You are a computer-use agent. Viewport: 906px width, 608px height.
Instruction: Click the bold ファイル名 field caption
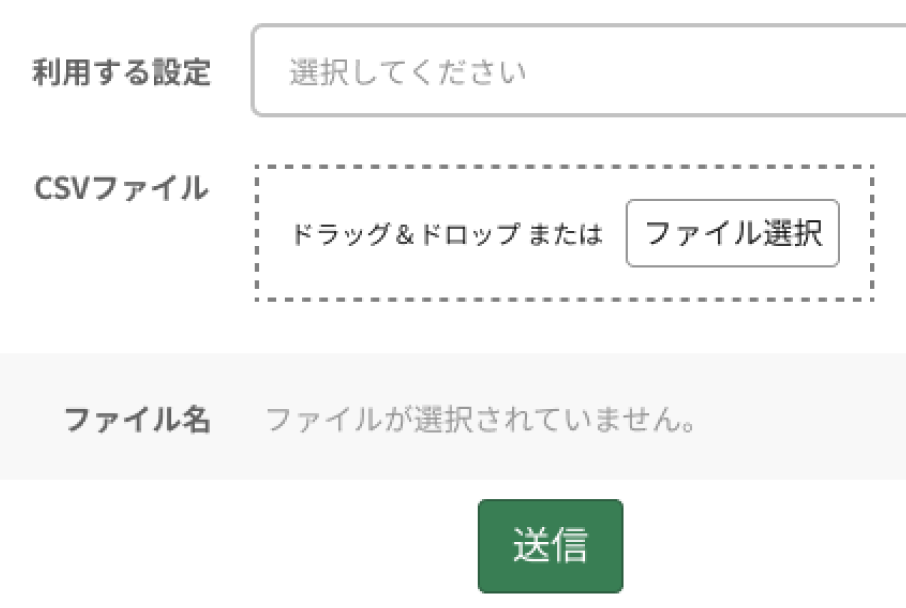coord(137,419)
